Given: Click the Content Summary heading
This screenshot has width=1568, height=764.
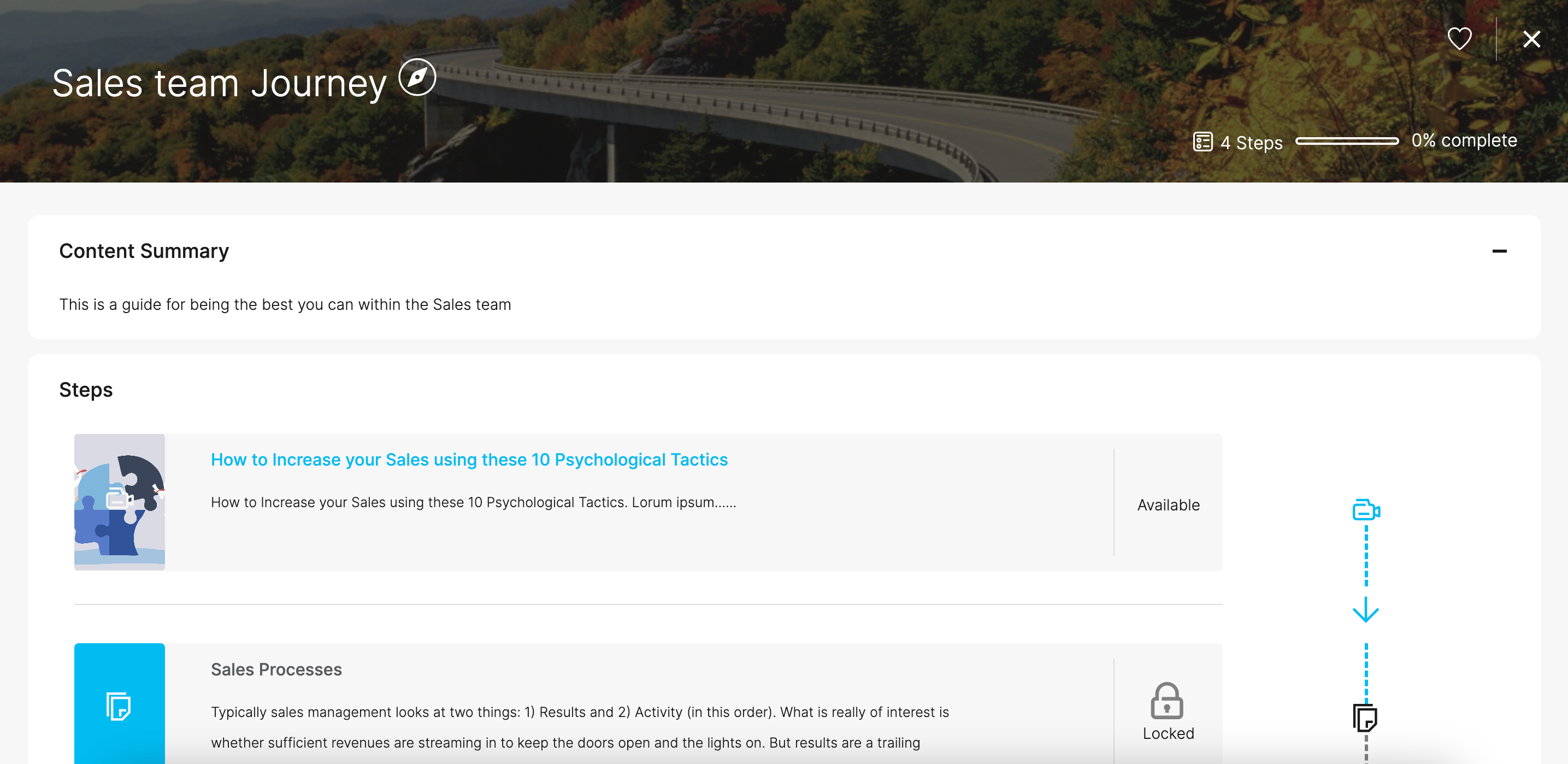Looking at the screenshot, I should pyautogui.click(x=144, y=251).
